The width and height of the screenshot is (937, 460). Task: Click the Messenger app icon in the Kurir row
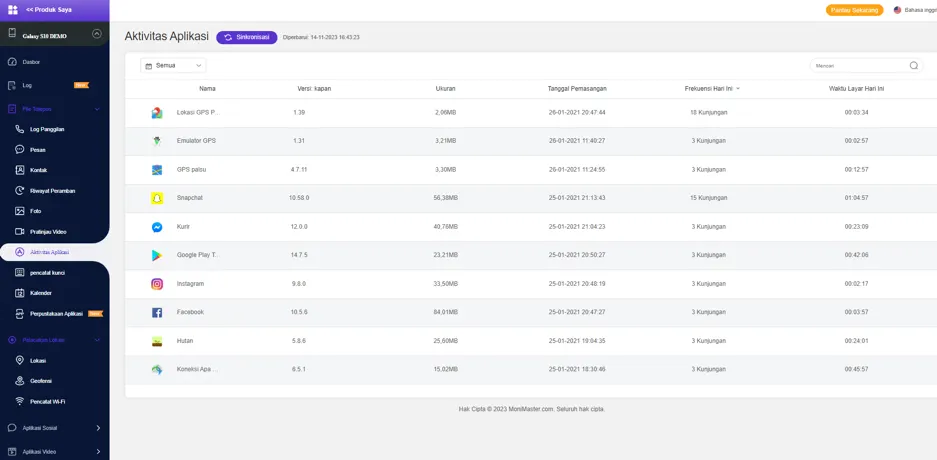pos(157,227)
